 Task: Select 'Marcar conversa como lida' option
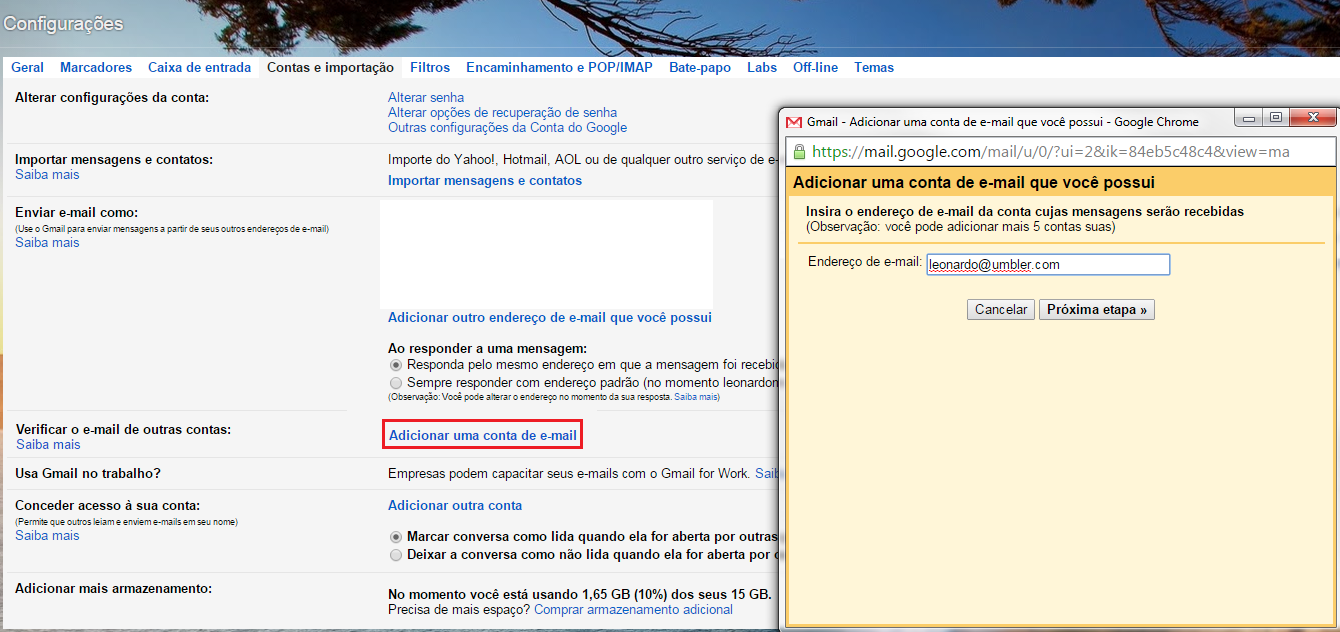click(x=395, y=536)
